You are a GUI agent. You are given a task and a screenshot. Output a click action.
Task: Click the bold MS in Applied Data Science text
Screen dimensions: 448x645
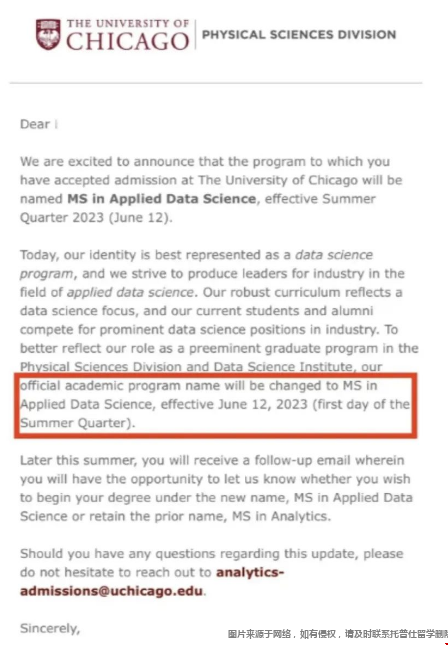click(162, 199)
